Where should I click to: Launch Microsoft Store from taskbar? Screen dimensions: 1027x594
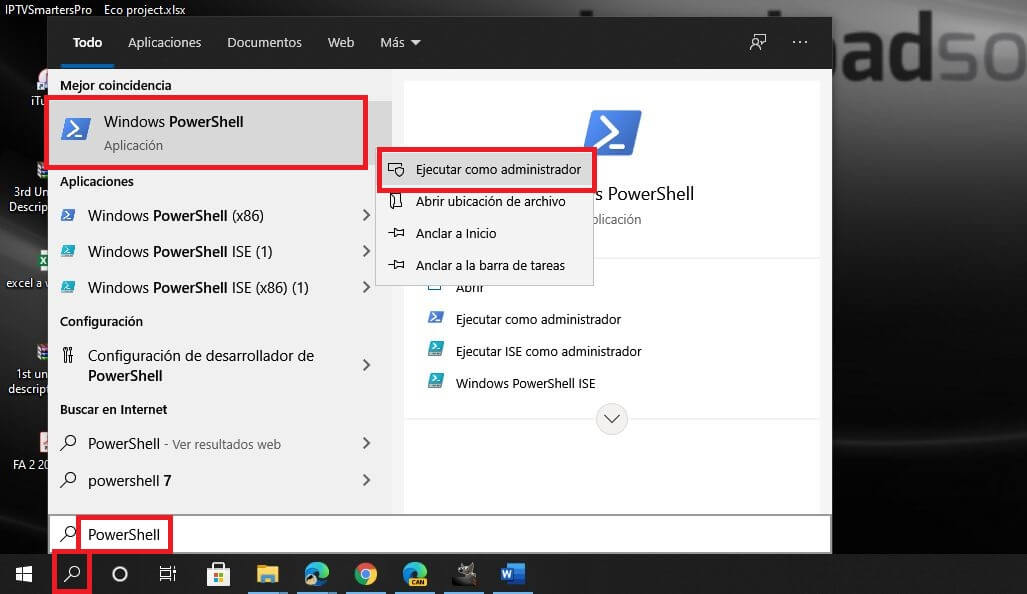tap(218, 574)
